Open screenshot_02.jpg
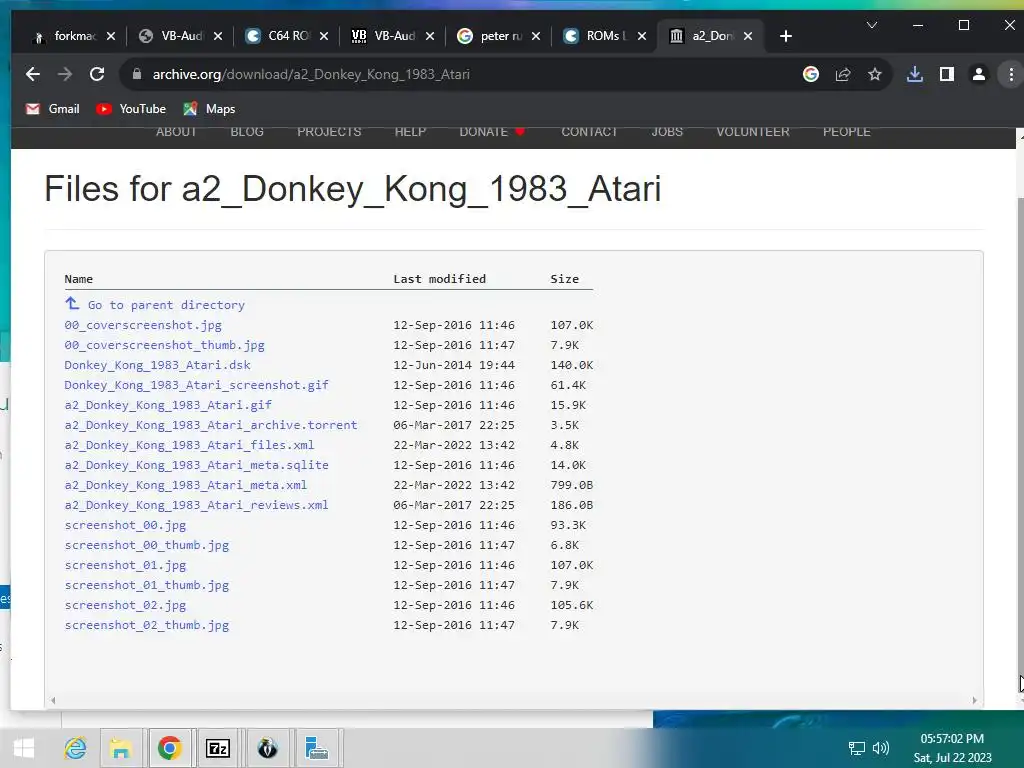1024x768 pixels. [125, 605]
